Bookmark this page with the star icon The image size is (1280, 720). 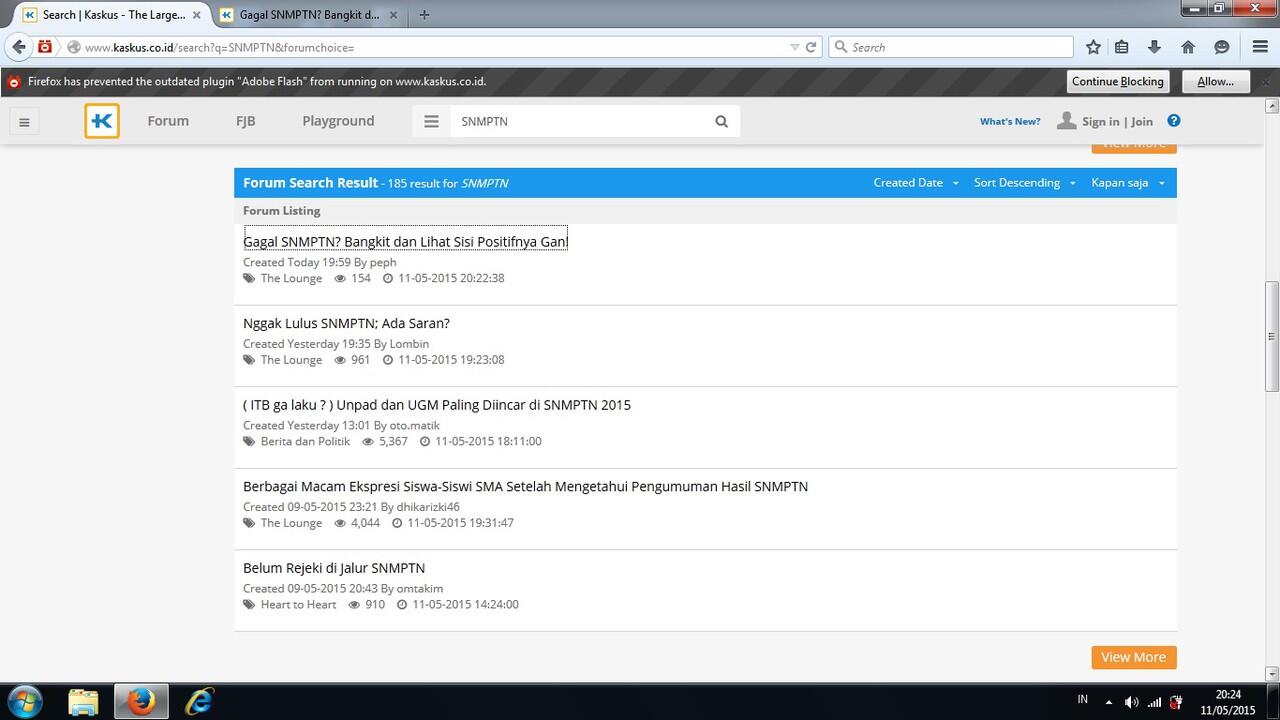[x=1093, y=47]
